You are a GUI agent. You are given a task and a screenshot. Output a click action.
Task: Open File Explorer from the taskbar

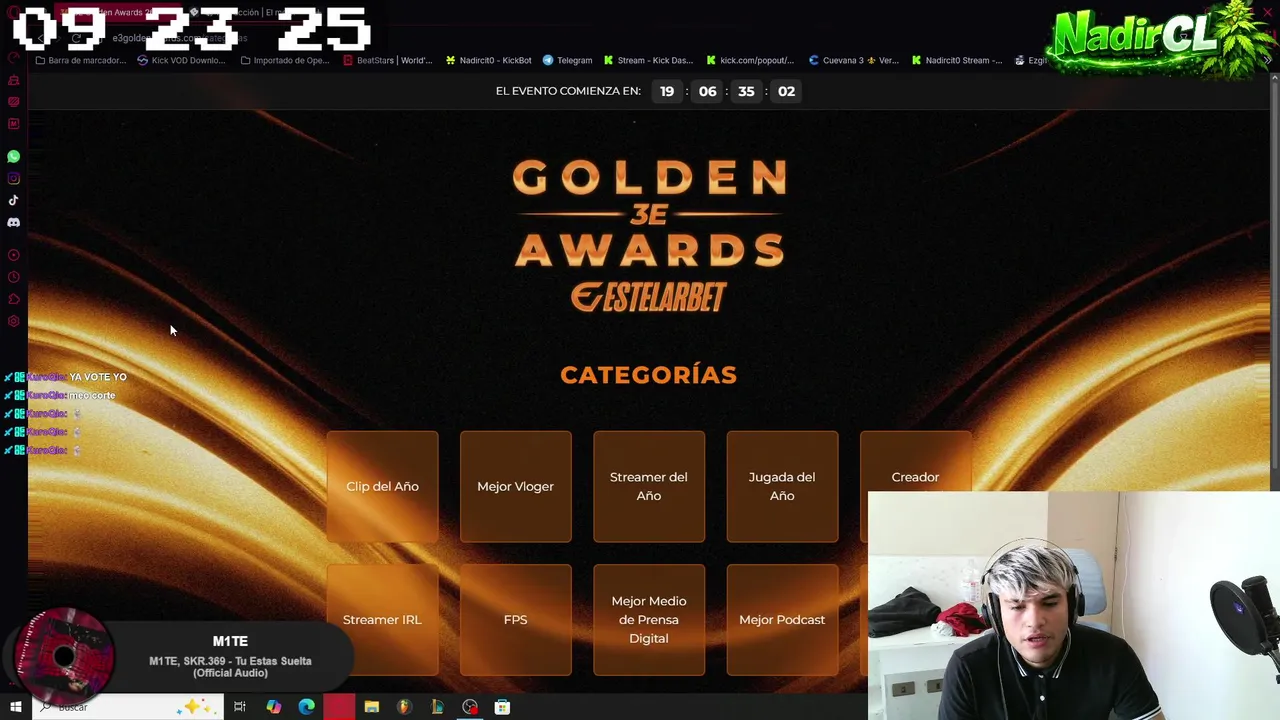pos(371,707)
